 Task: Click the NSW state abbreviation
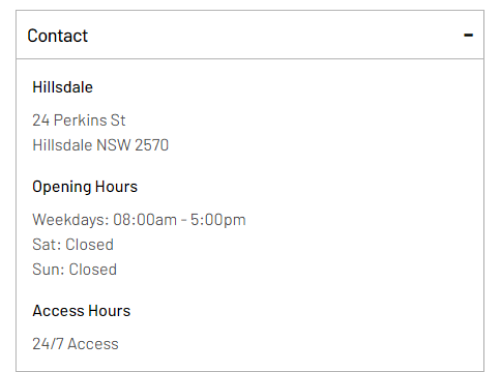tap(113, 145)
